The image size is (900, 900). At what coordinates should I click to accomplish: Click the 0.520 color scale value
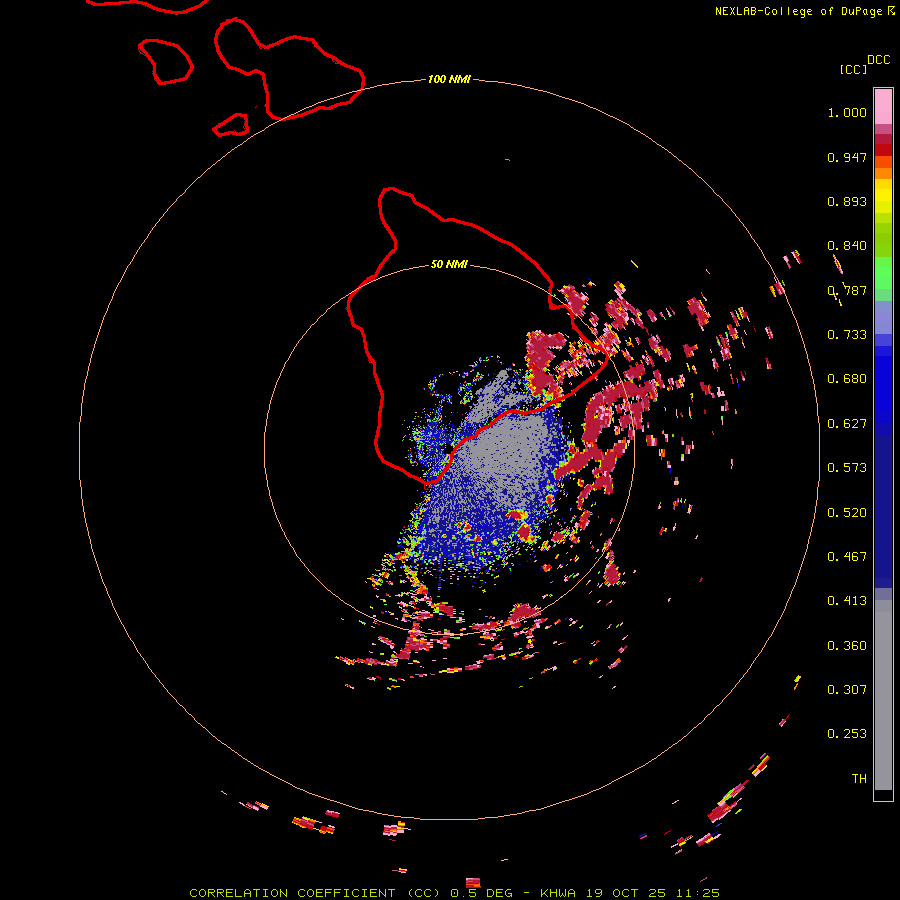[847, 513]
